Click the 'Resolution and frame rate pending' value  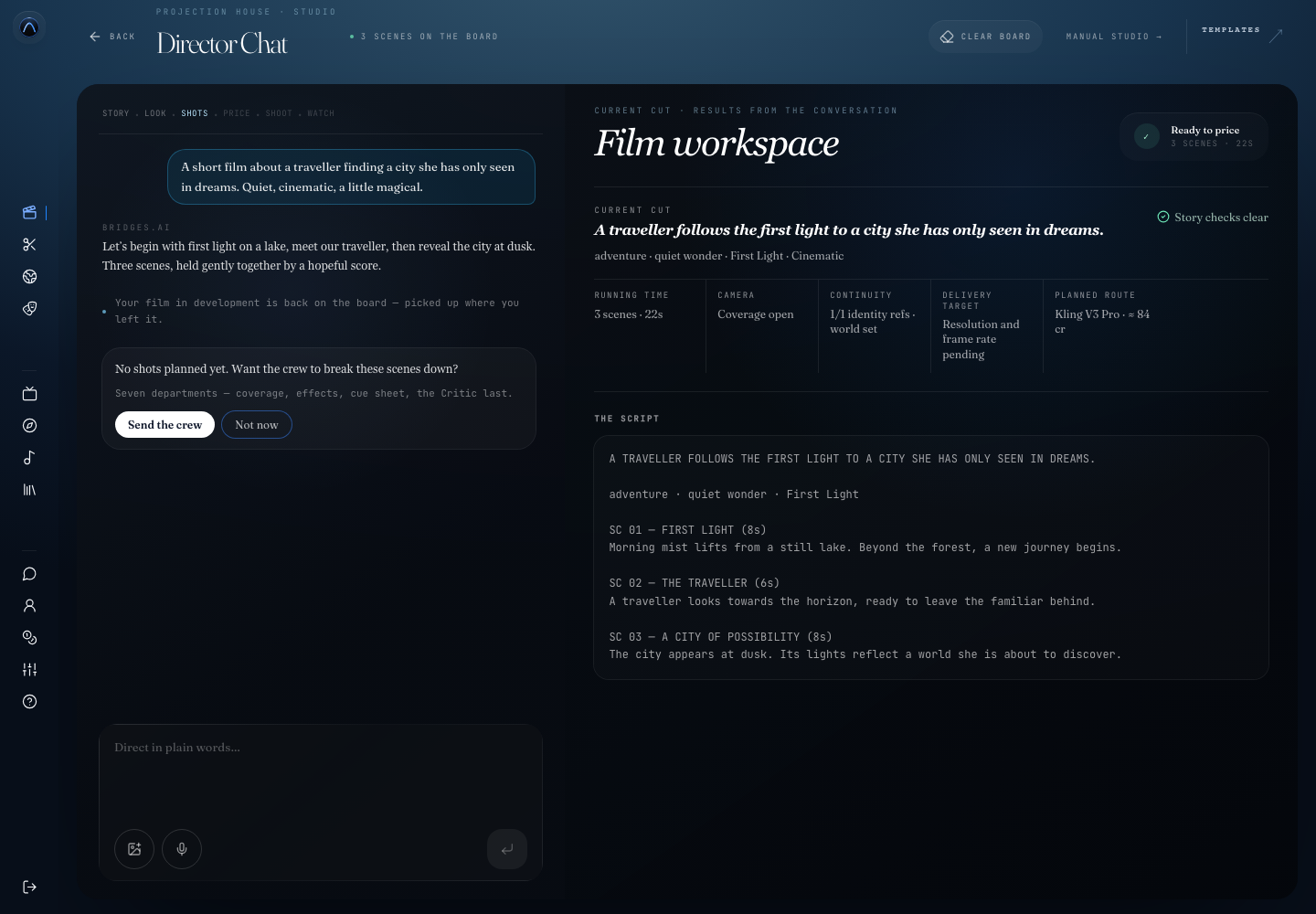(x=982, y=339)
